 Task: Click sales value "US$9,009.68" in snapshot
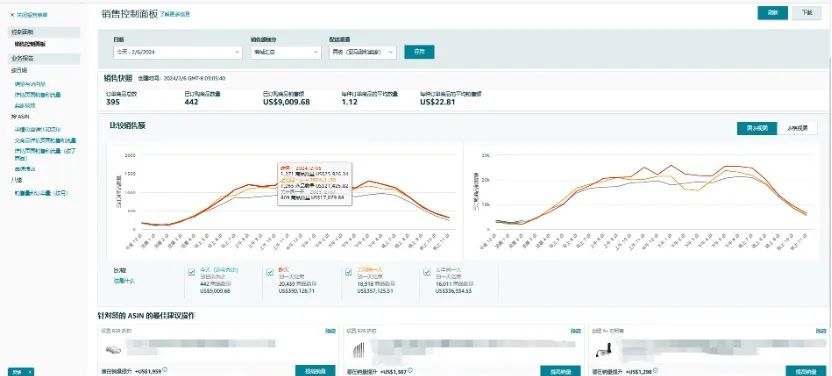(x=287, y=102)
